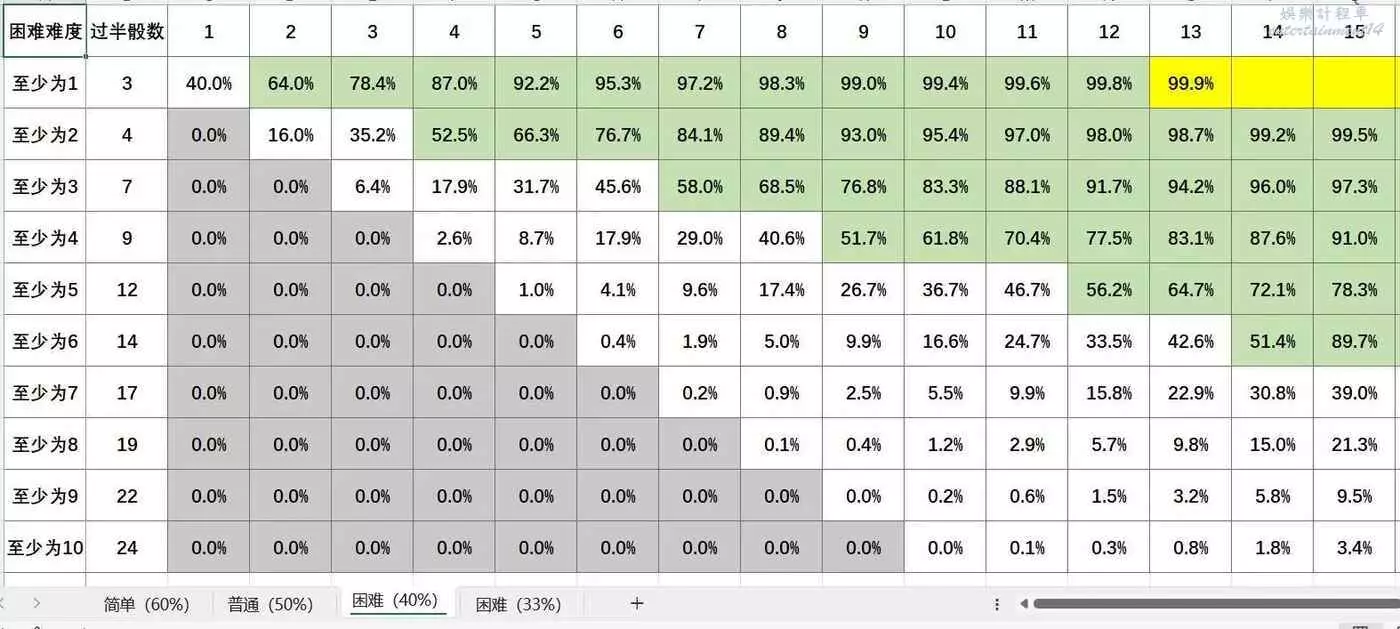Switch to the 简单 (60%) sheet tab
Viewport: 1400px width, 629px height.
[x=146, y=604]
